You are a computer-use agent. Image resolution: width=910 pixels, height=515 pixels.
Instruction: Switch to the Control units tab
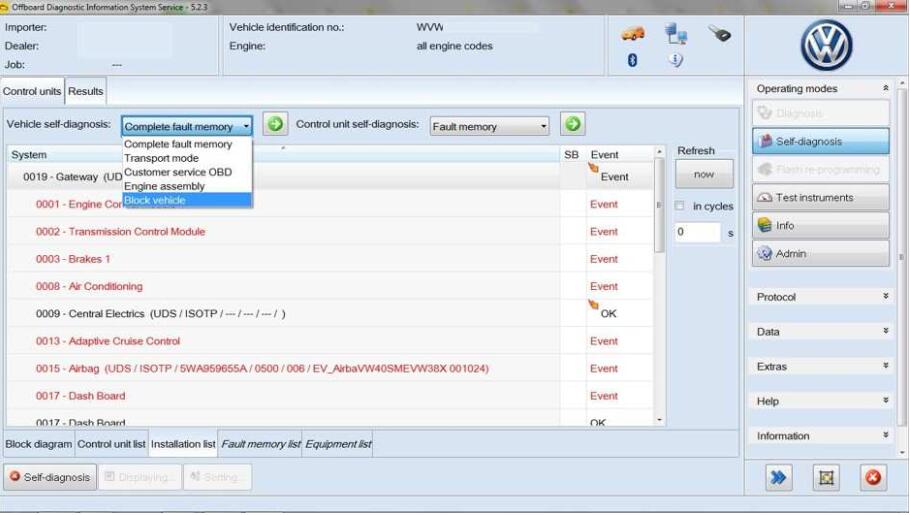[32, 91]
